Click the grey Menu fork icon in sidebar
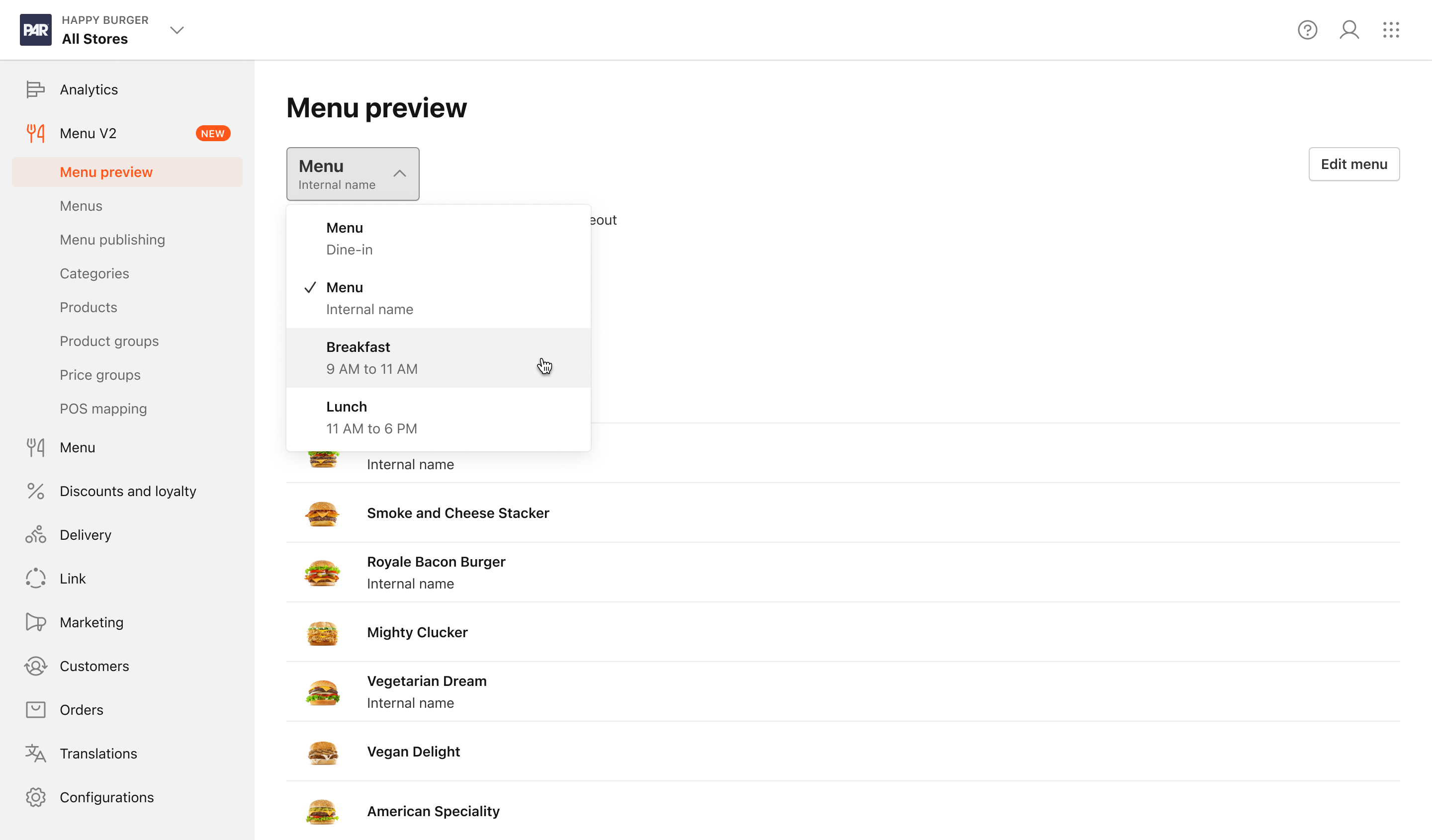The height and width of the screenshot is (840, 1432). tap(35, 447)
